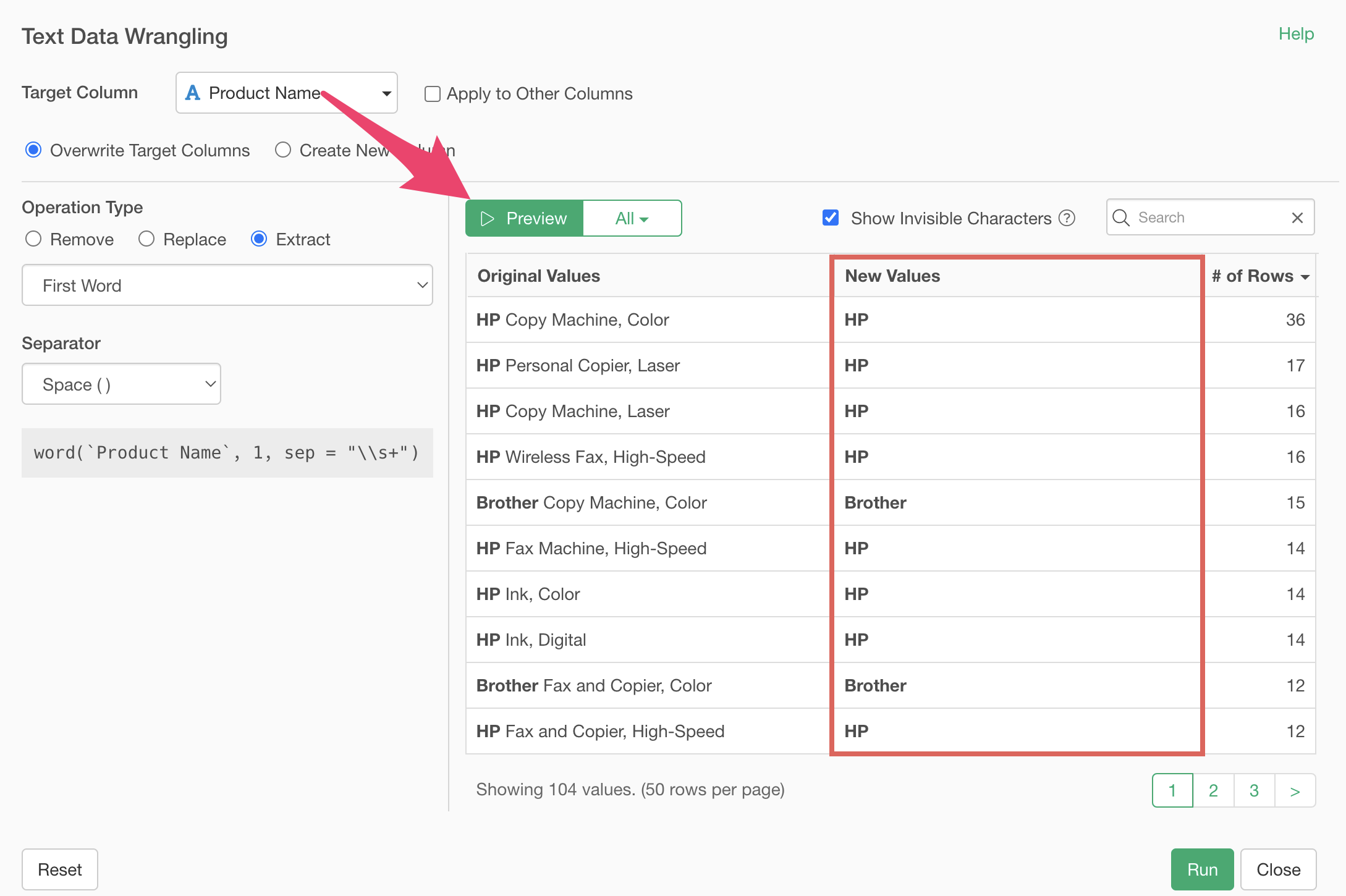Click the magnifier icon in the Search box
The image size is (1346, 896).
[x=1121, y=218]
